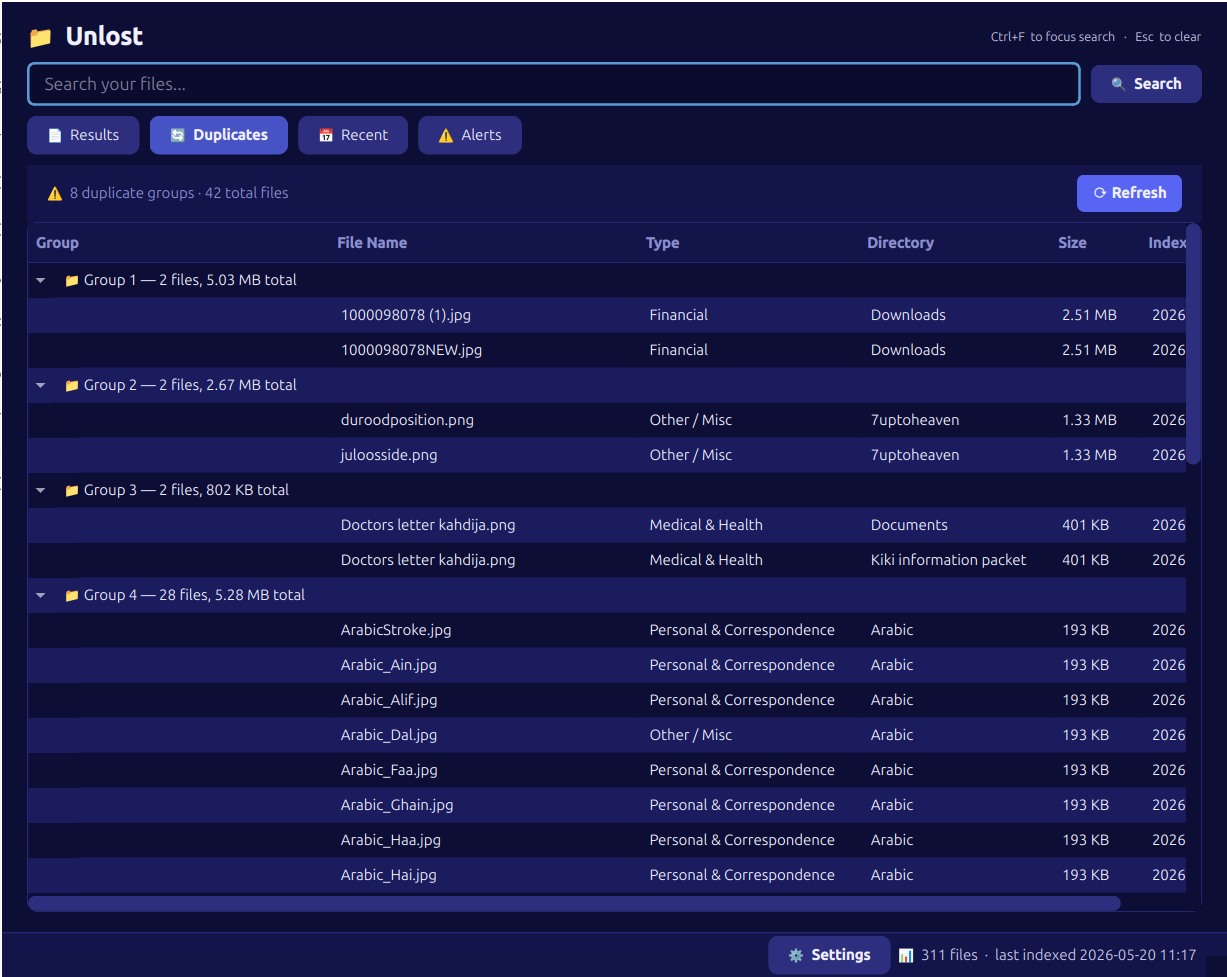Sort by the Group column header
1227x977 pixels.
[x=57, y=243]
